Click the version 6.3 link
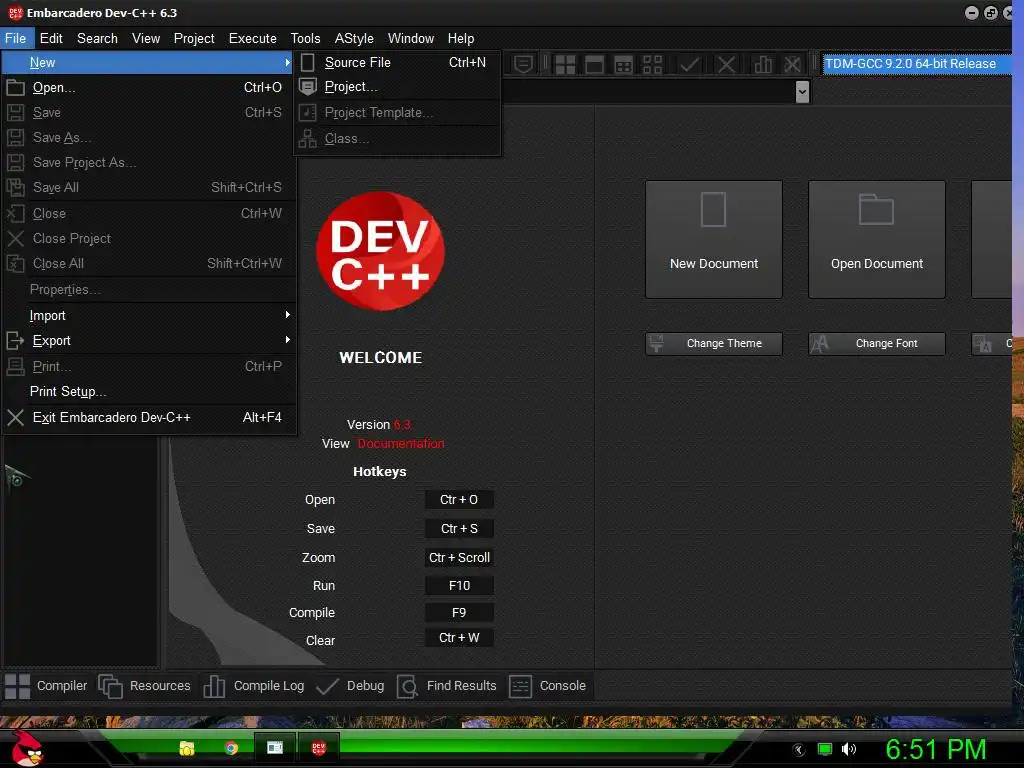Screen dimensions: 1024x768 [402, 425]
